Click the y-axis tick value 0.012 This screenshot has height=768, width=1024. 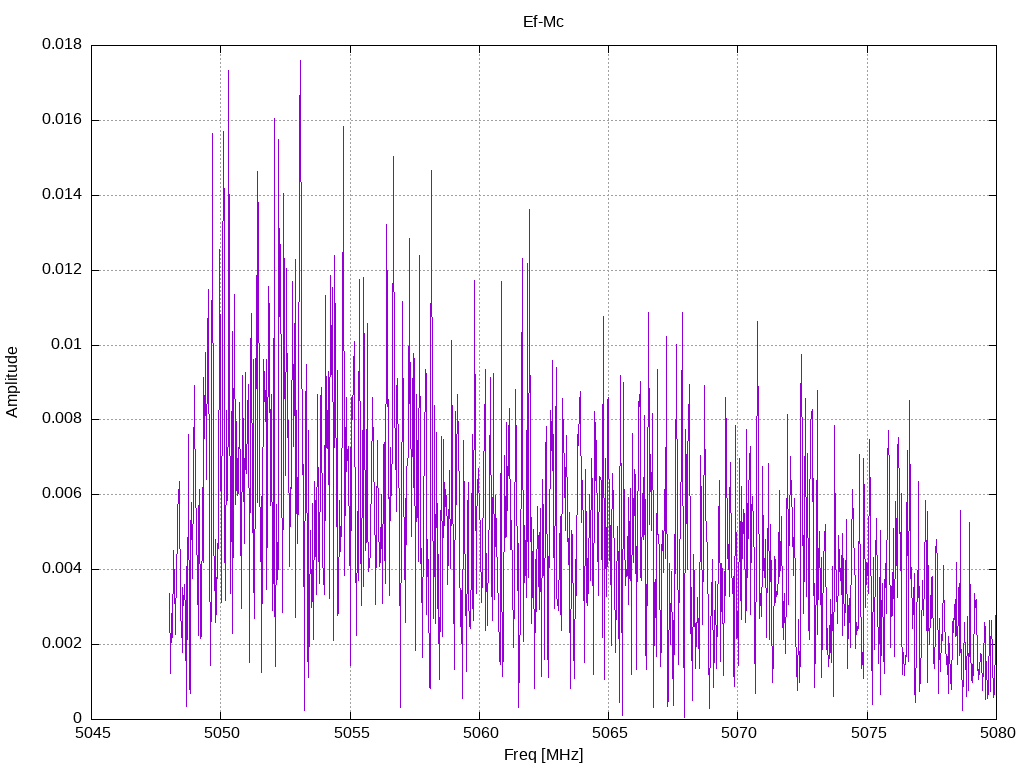click(x=62, y=269)
